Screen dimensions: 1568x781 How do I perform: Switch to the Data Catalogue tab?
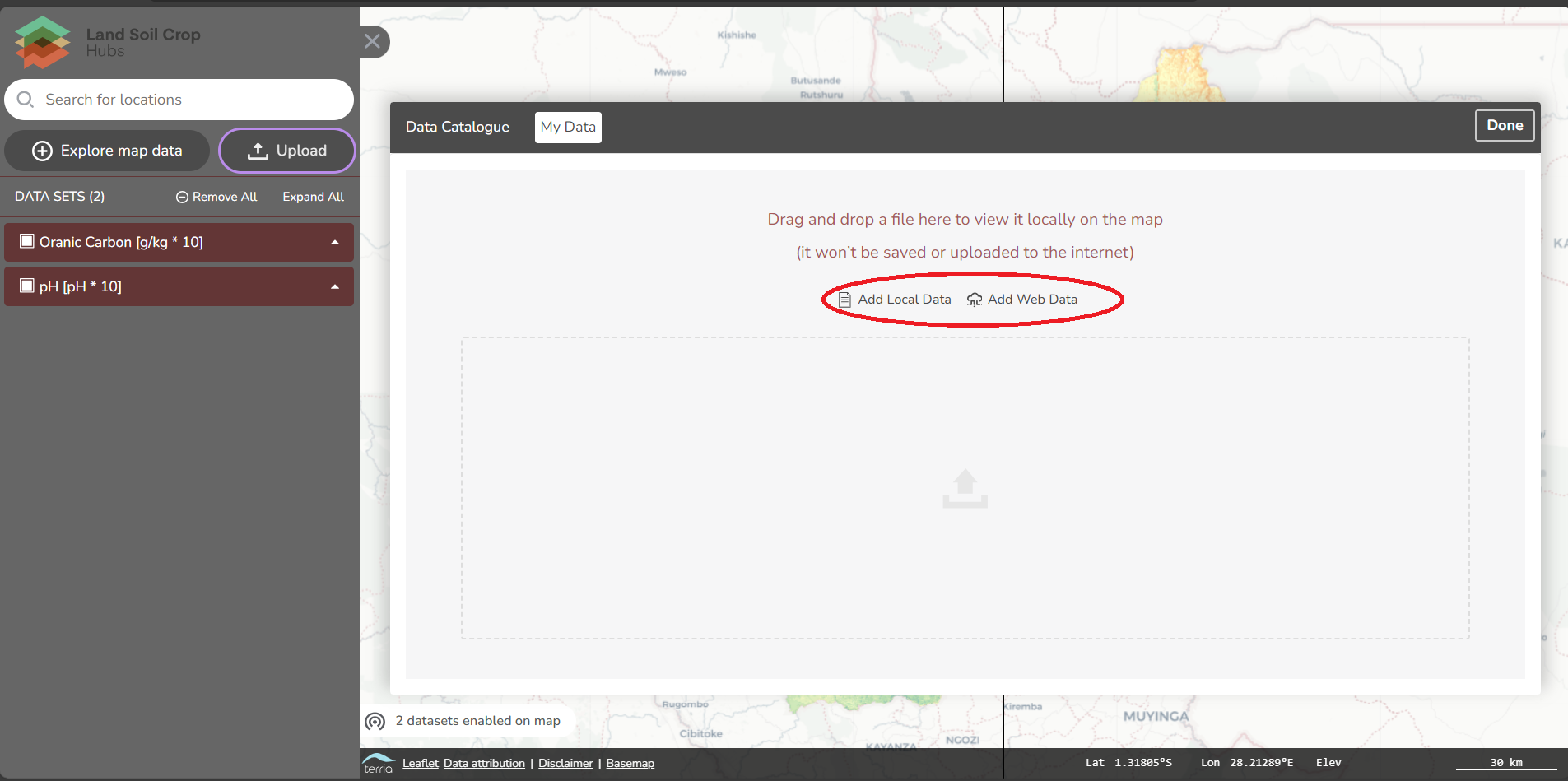(x=458, y=127)
